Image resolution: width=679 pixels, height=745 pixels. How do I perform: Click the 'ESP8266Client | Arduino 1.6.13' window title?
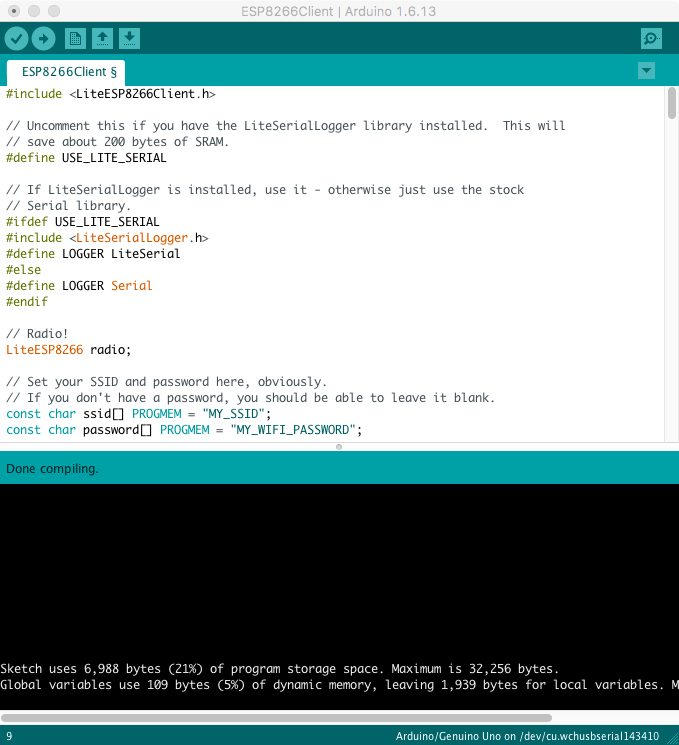tap(338, 11)
